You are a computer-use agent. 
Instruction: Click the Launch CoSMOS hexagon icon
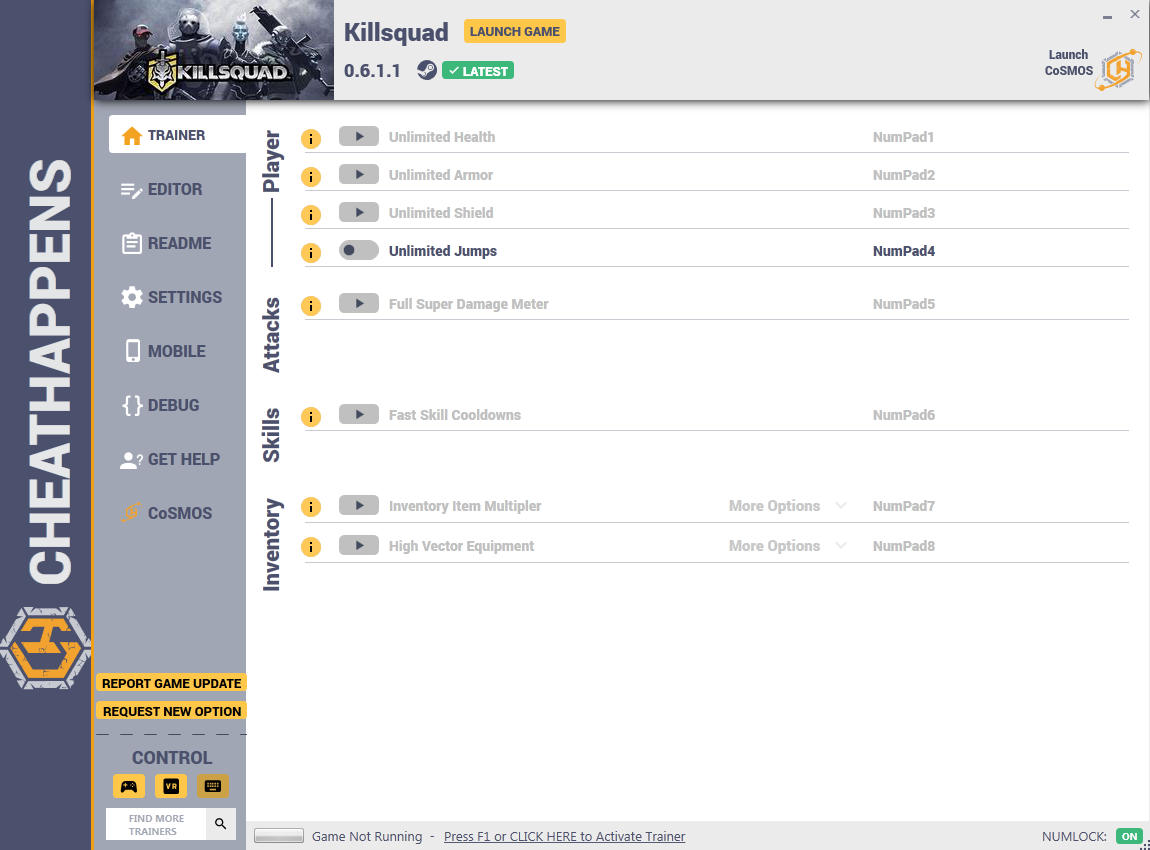(1118, 70)
